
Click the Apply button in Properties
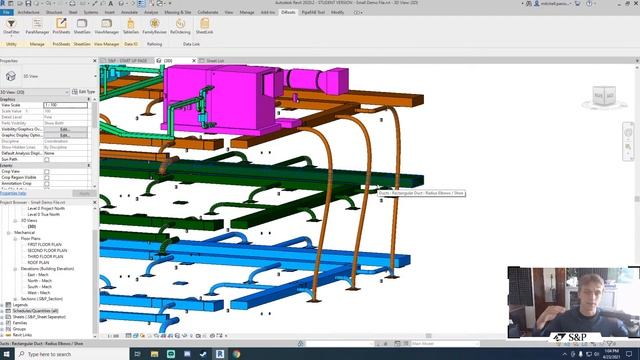(x=84, y=193)
